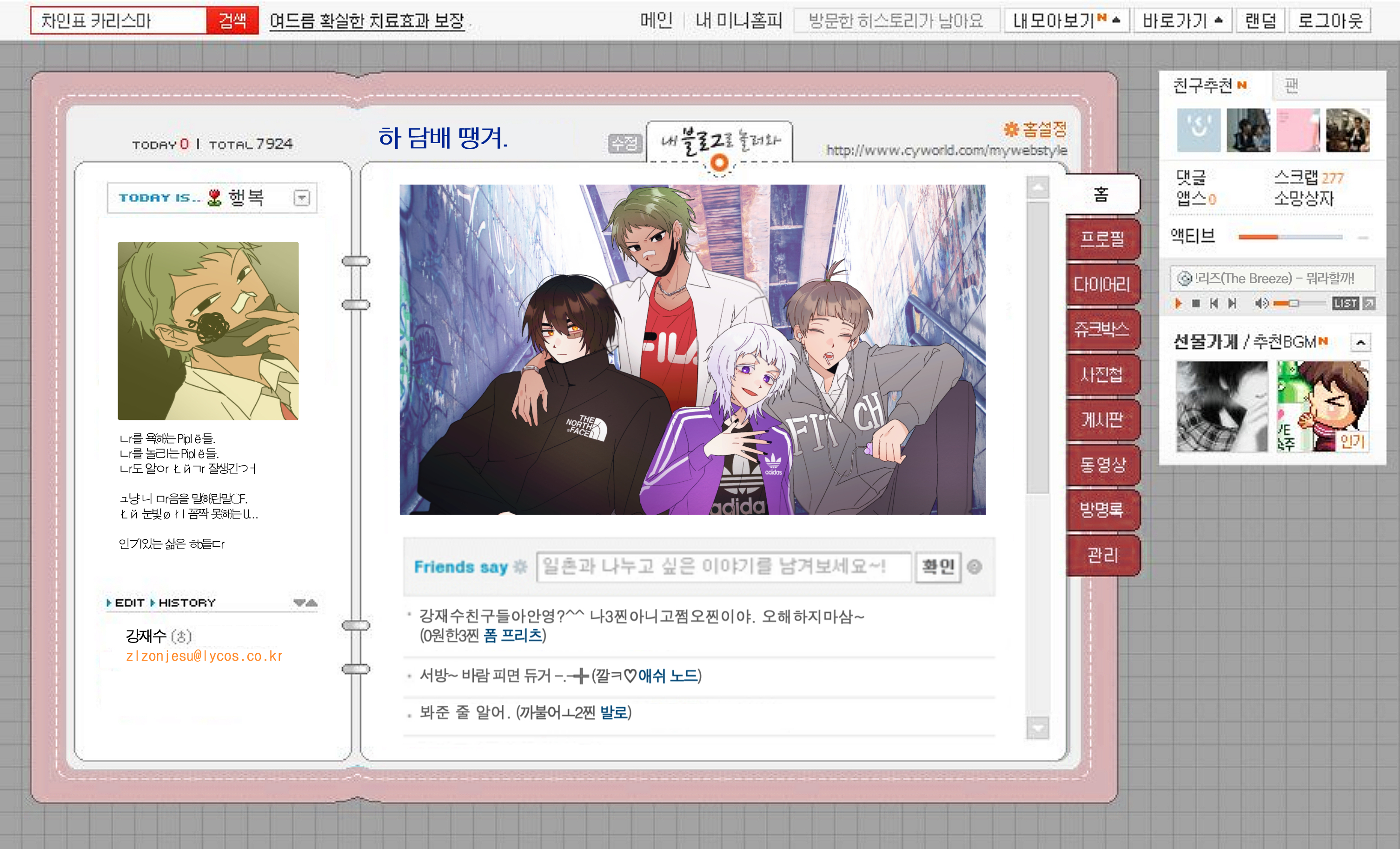Click the 검색 search button
The height and width of the screenshot is (849, 1400).
(x=232, y=20)
